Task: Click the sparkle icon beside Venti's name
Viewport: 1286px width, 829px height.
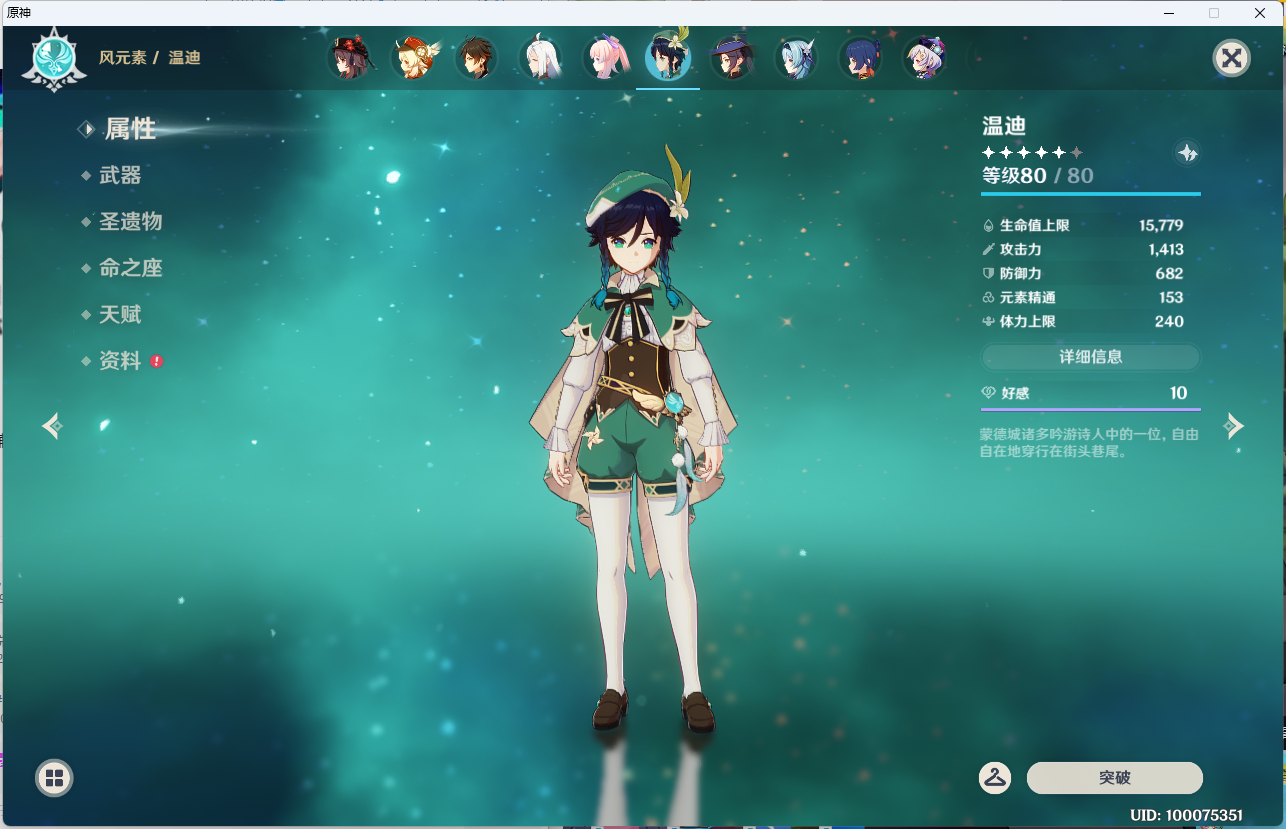Action: click(1187, 153)
